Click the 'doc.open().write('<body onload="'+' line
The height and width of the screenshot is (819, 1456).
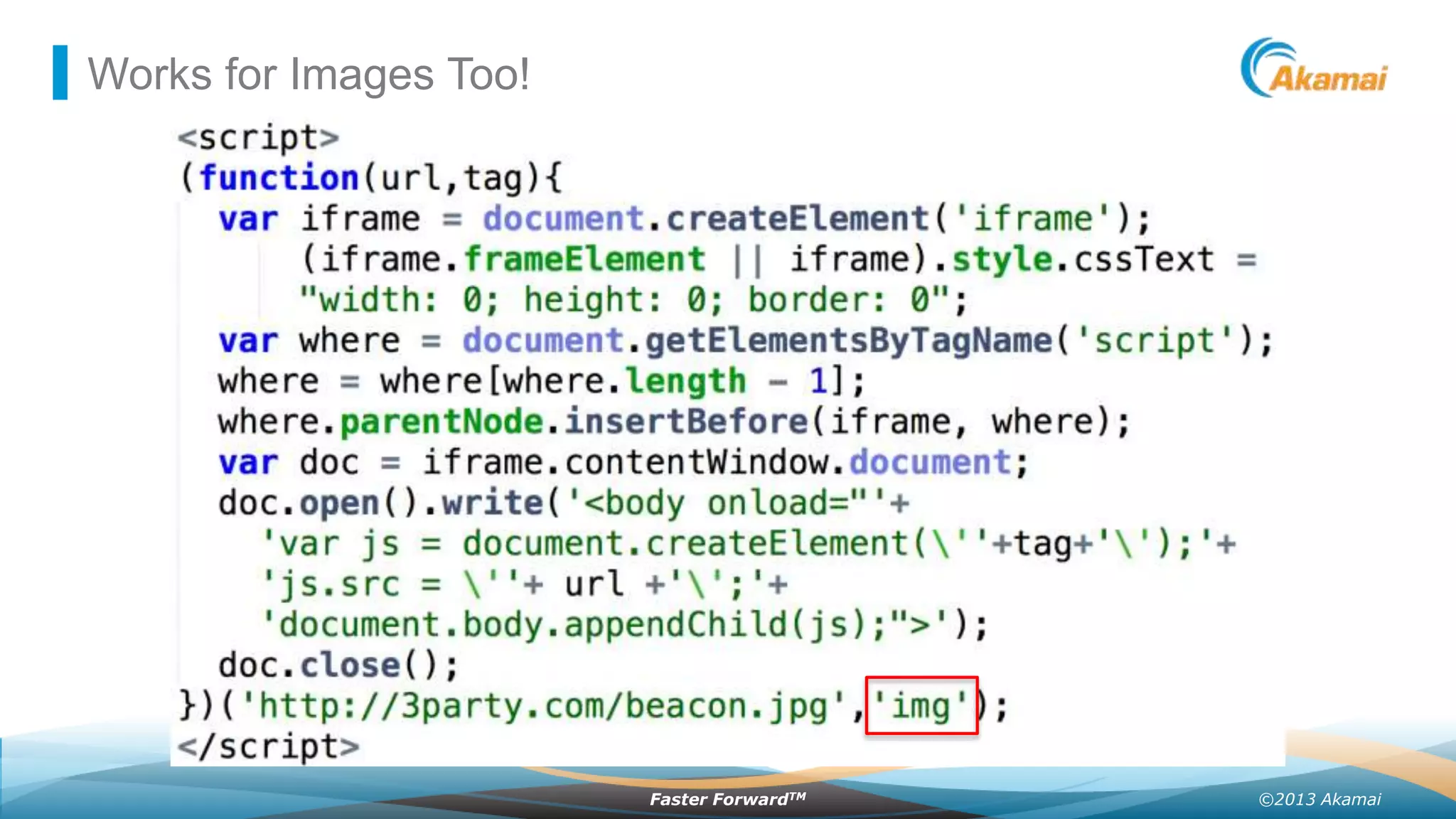[x=564, y=503]
